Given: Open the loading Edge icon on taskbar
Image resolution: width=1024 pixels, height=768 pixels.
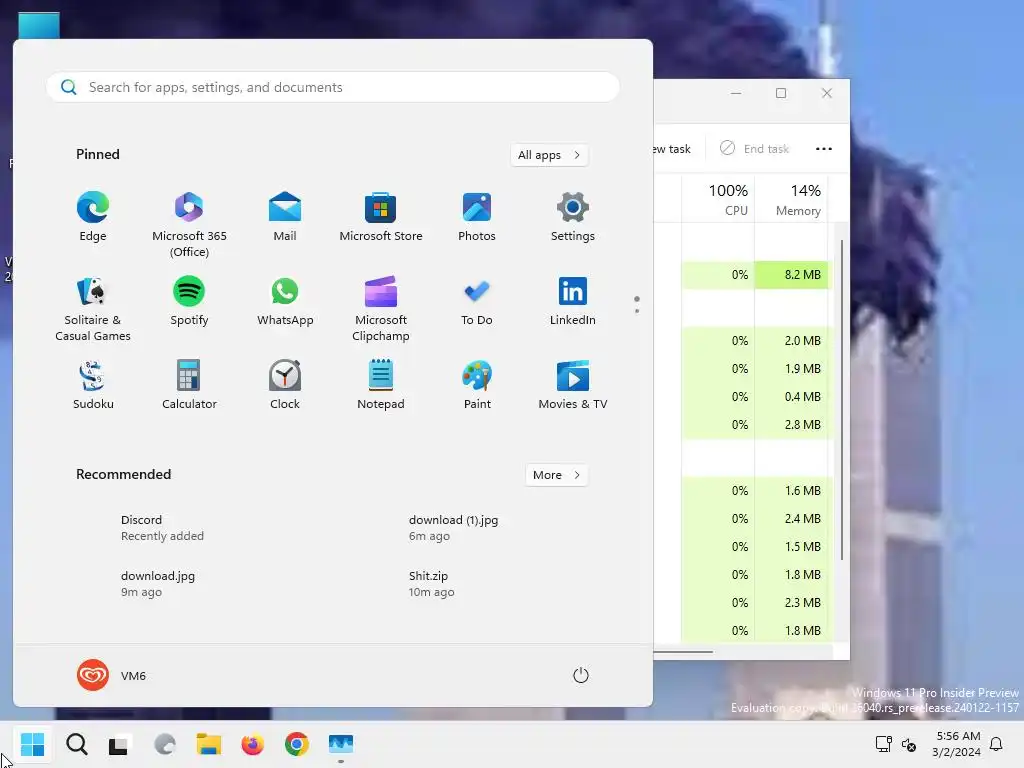Looking at the screenshot, I should click(165, 744).
